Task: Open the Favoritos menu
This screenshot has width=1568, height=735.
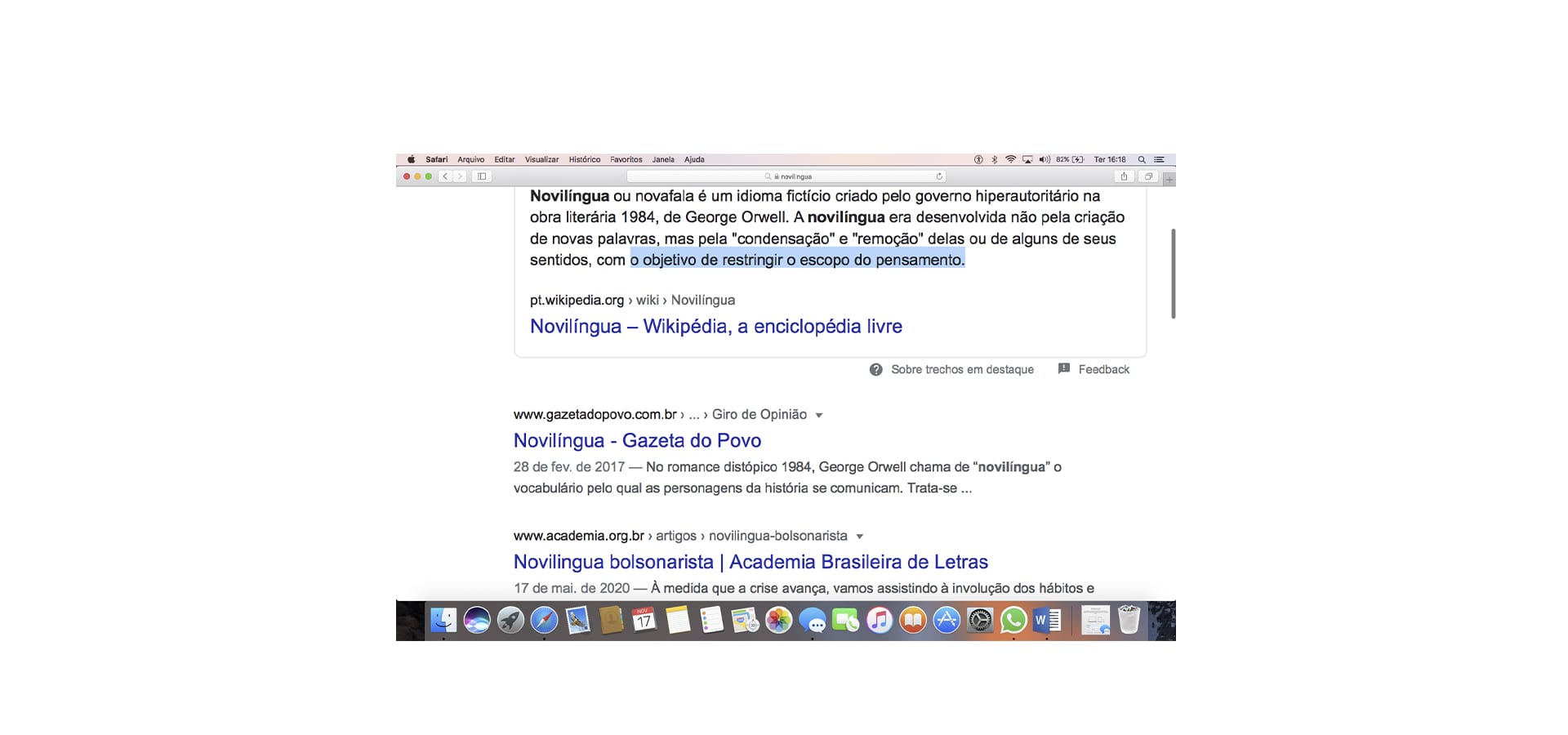Action: 626,160
